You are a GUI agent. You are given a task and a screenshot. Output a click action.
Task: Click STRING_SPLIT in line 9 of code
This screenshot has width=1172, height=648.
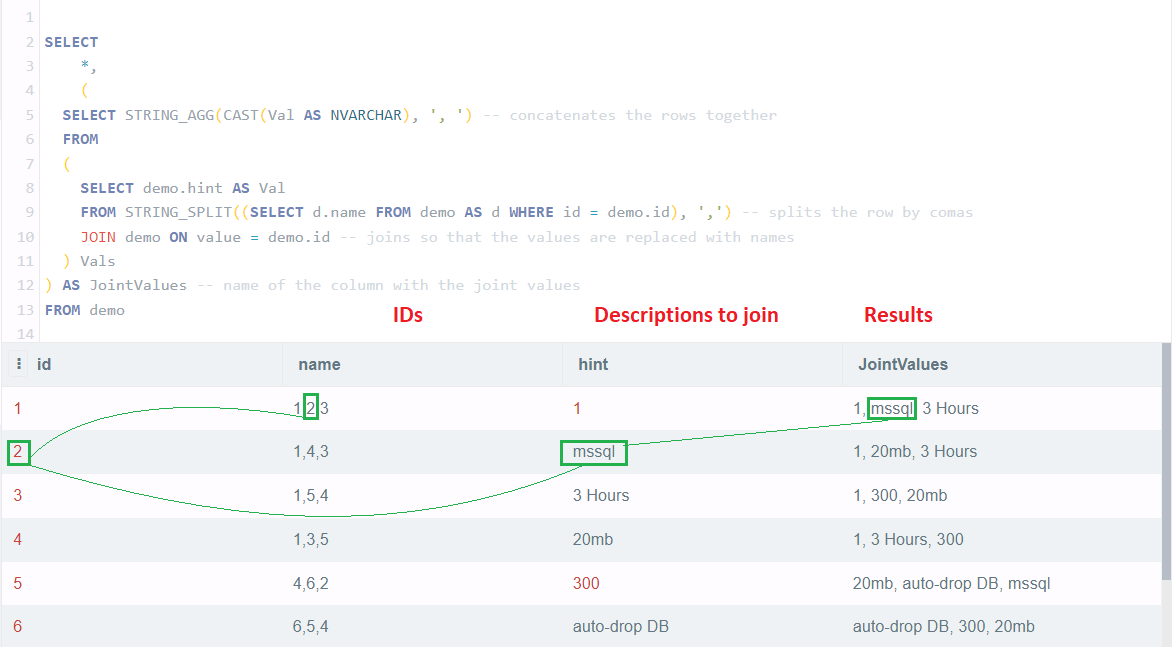(x=179, y=212)
